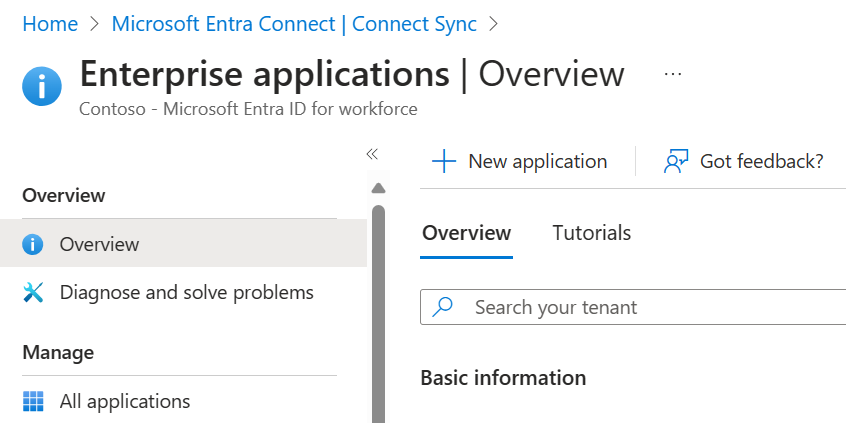Open the ellipsis more options menu
Viewport: 846px width, 423px height.
coord(672,75)
